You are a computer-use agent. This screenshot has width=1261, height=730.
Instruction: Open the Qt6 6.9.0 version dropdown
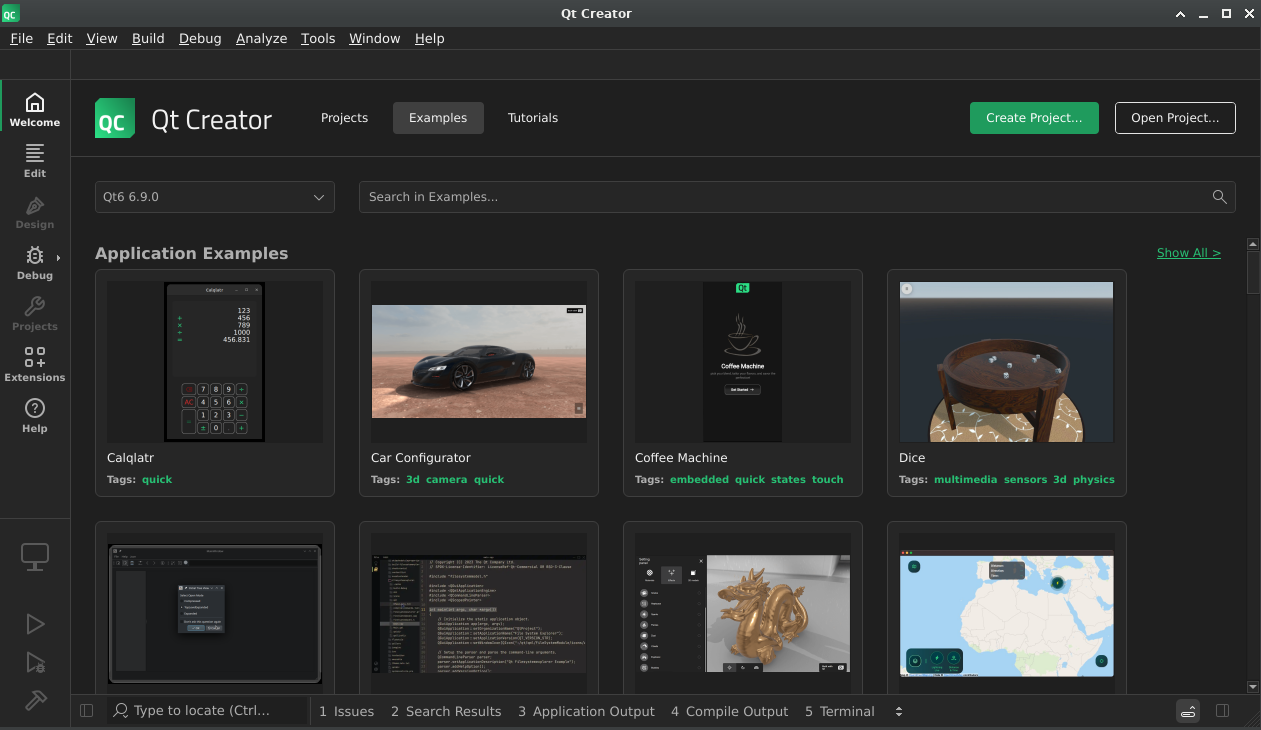point(215,197)
